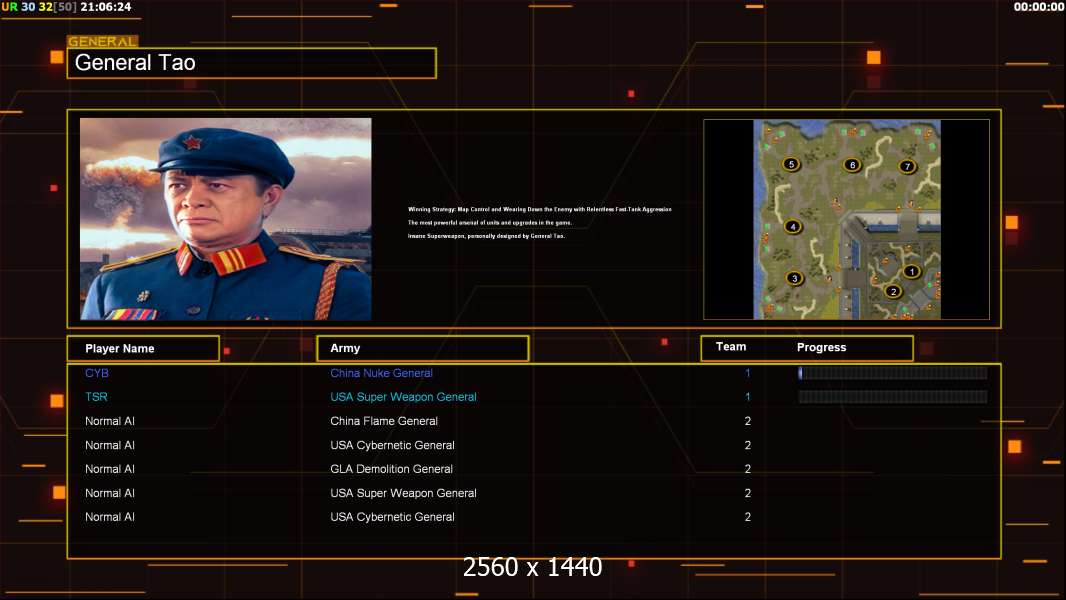Click team number 1 in TSR row
Image resolution: width=1066 pixels, height=600 pixels.
747,397
